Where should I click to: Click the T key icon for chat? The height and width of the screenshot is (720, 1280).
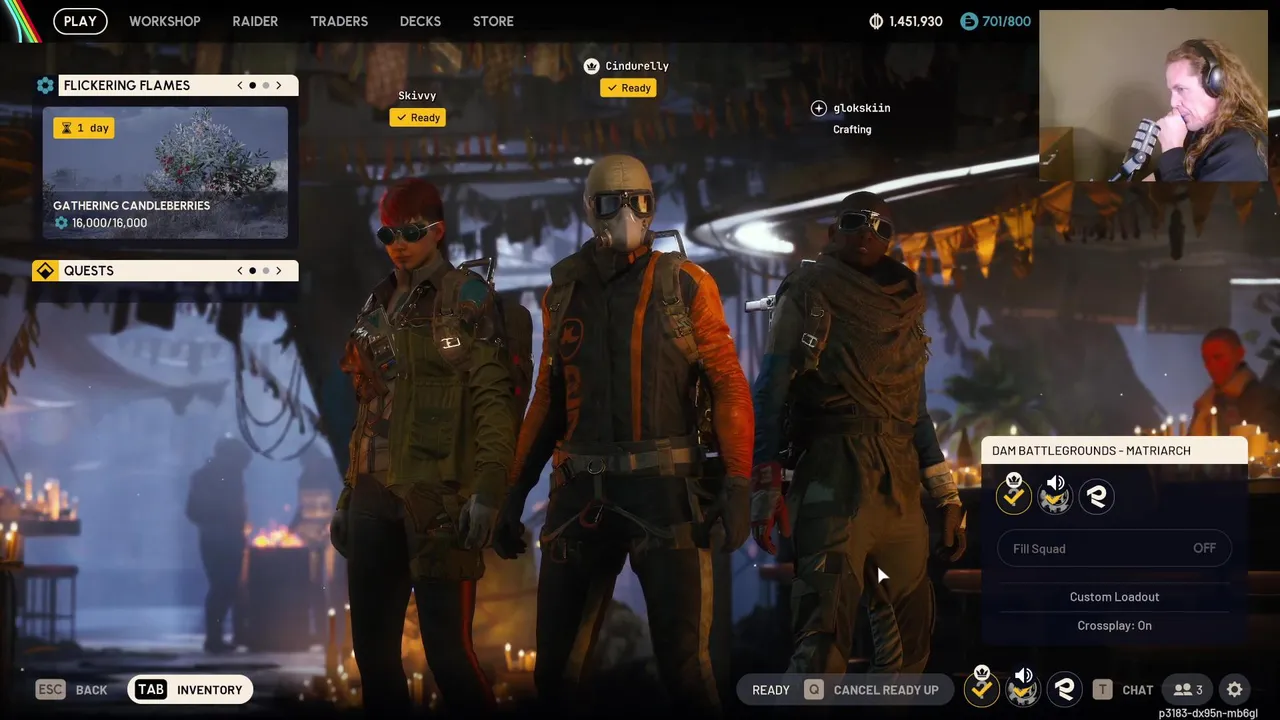[x=1103, y=690]
